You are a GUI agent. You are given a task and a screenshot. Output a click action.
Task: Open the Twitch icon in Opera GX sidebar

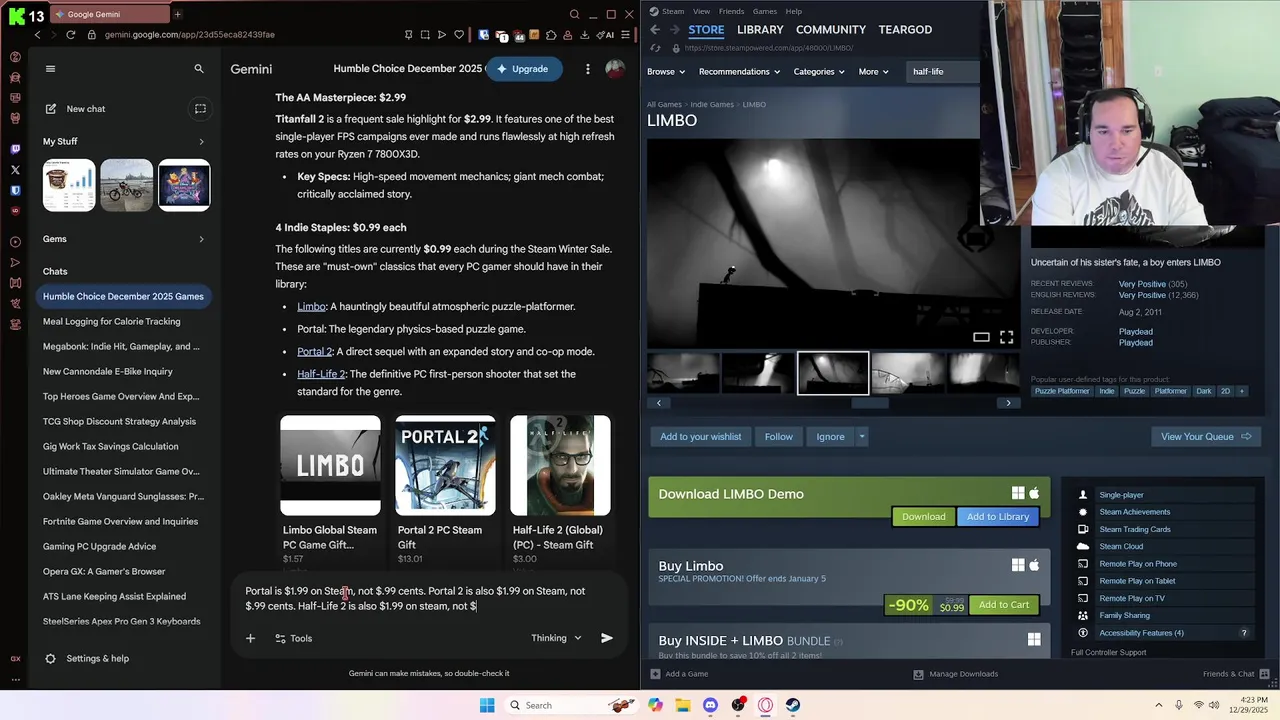click(x=15, y=149)
